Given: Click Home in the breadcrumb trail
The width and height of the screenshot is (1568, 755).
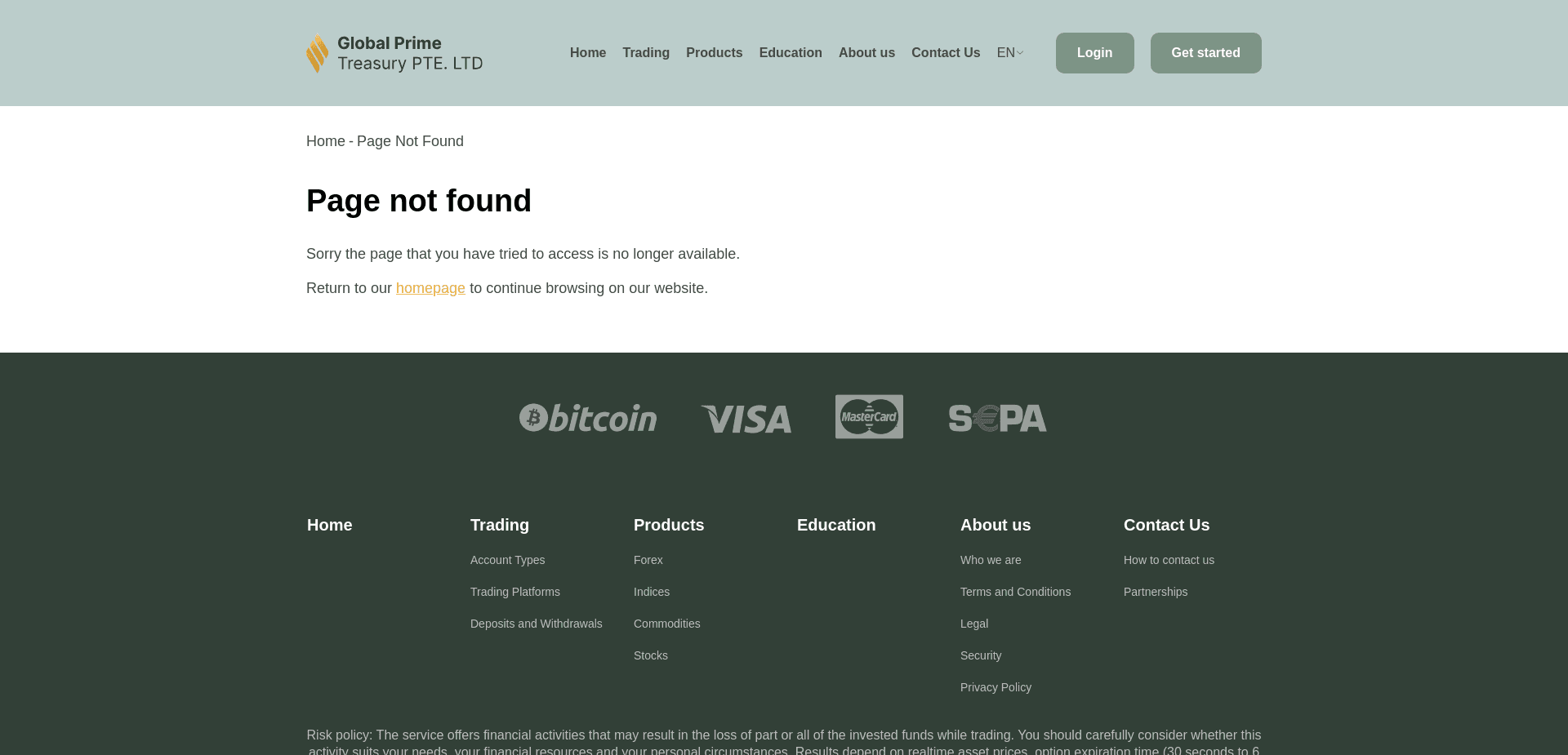Looking at the screenshot, I should click(326, 140).
